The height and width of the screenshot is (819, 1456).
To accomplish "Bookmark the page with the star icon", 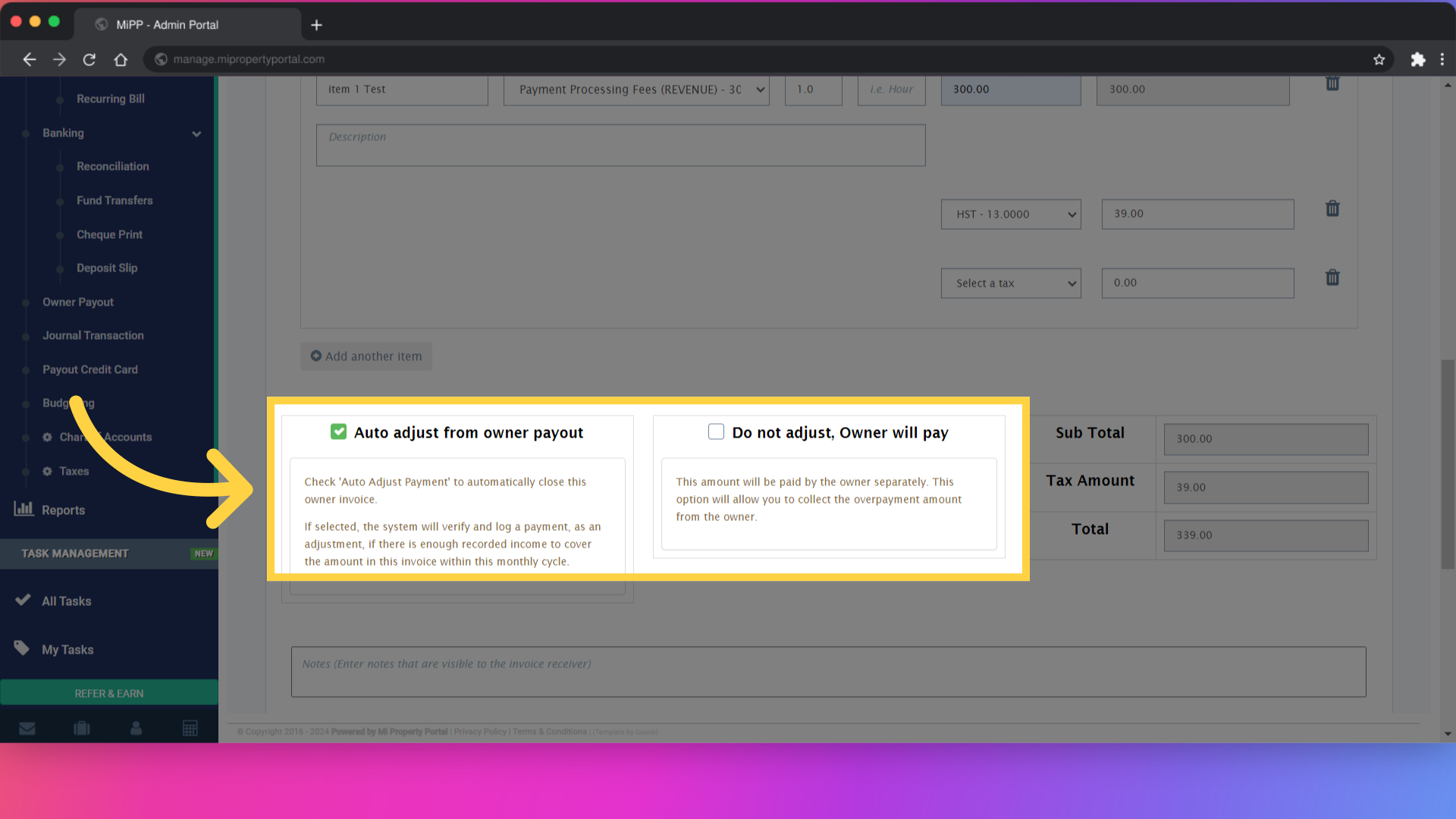I will pos(1379,59).
